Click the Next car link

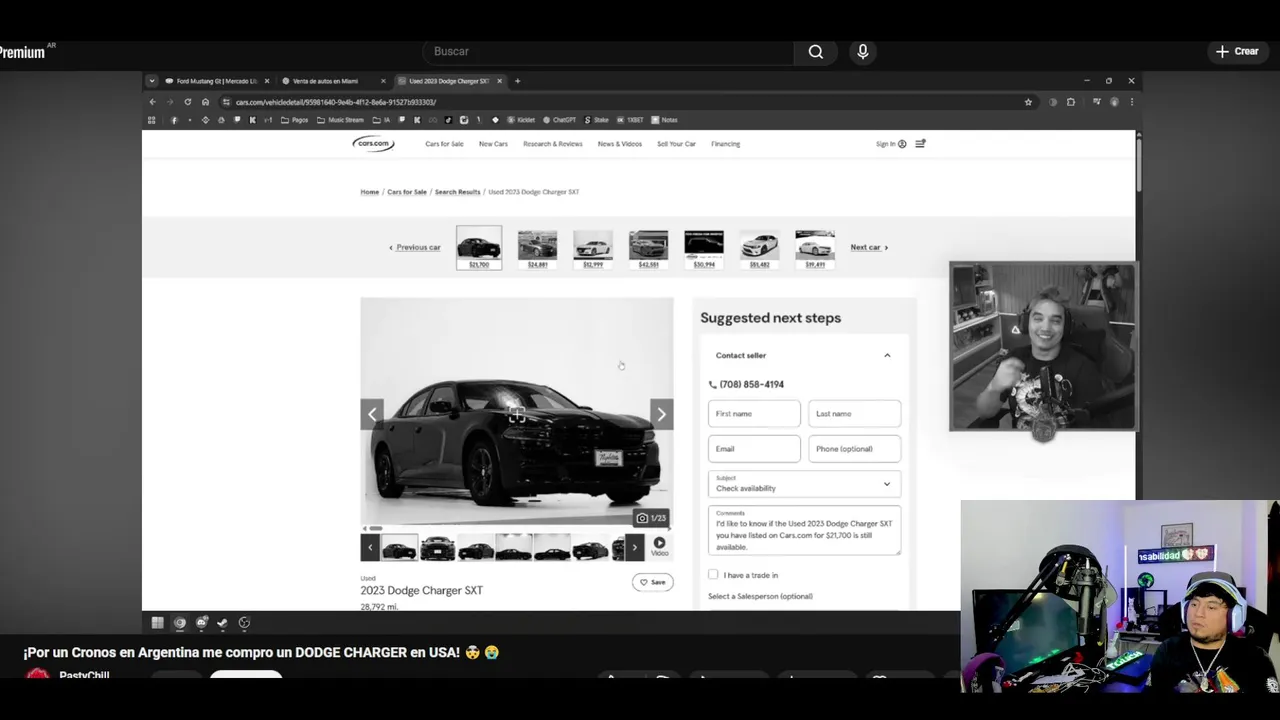(x=869, y=247)
